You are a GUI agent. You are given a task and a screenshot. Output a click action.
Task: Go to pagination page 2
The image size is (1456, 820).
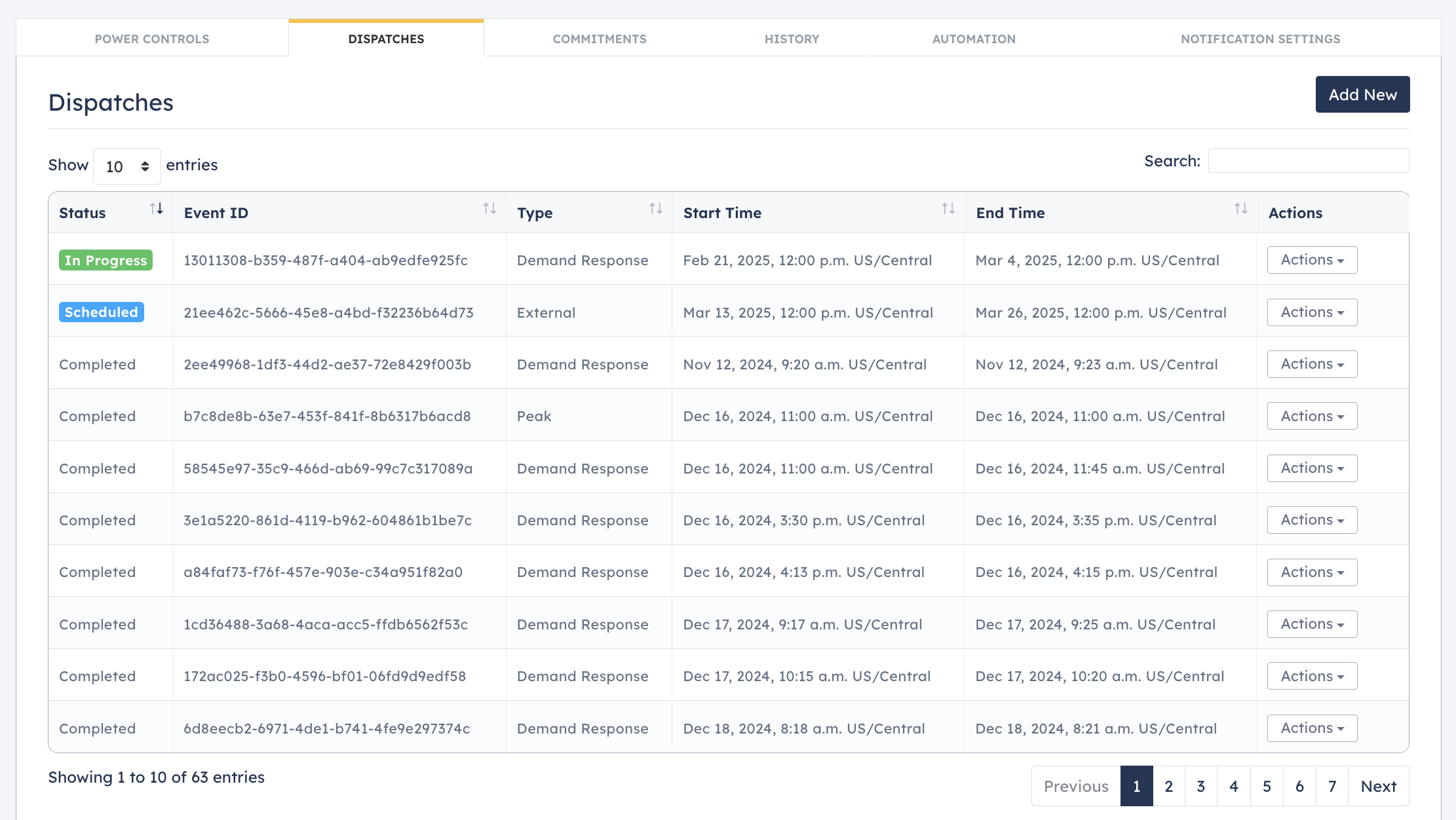1168,786
